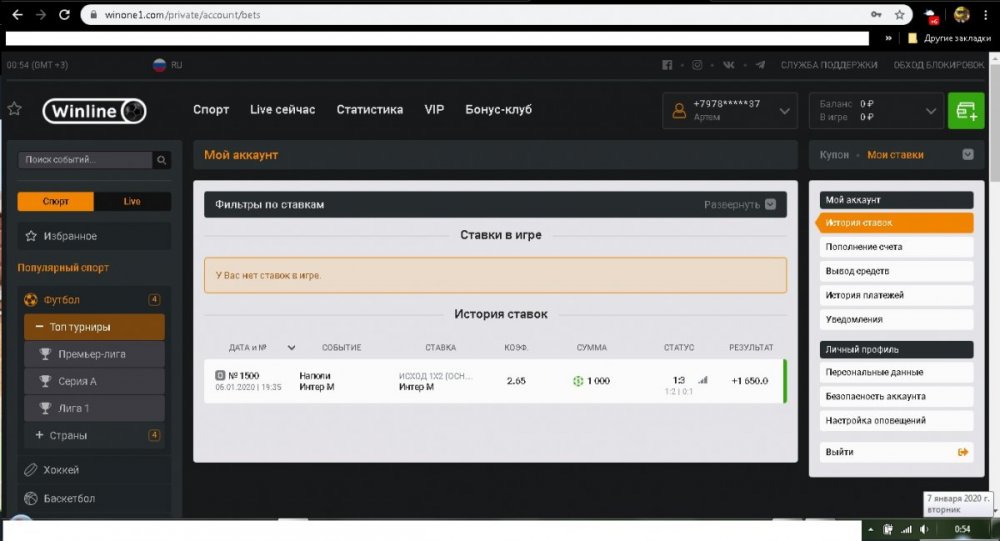The height and width of the screenshot is (541, 1000).
Task: Select the Спорт sidebar toggle
Action: (56, 201)
